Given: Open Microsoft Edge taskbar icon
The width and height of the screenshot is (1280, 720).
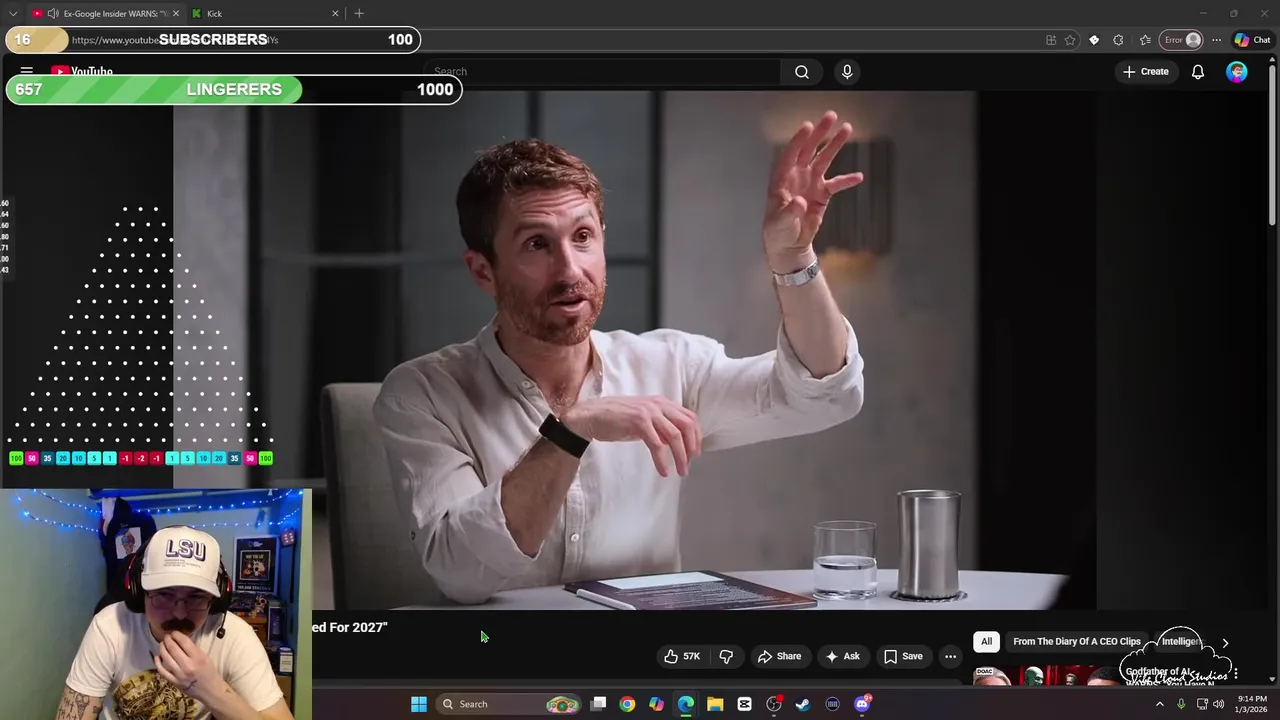Looking at the screenshot, I should [686, 704].
